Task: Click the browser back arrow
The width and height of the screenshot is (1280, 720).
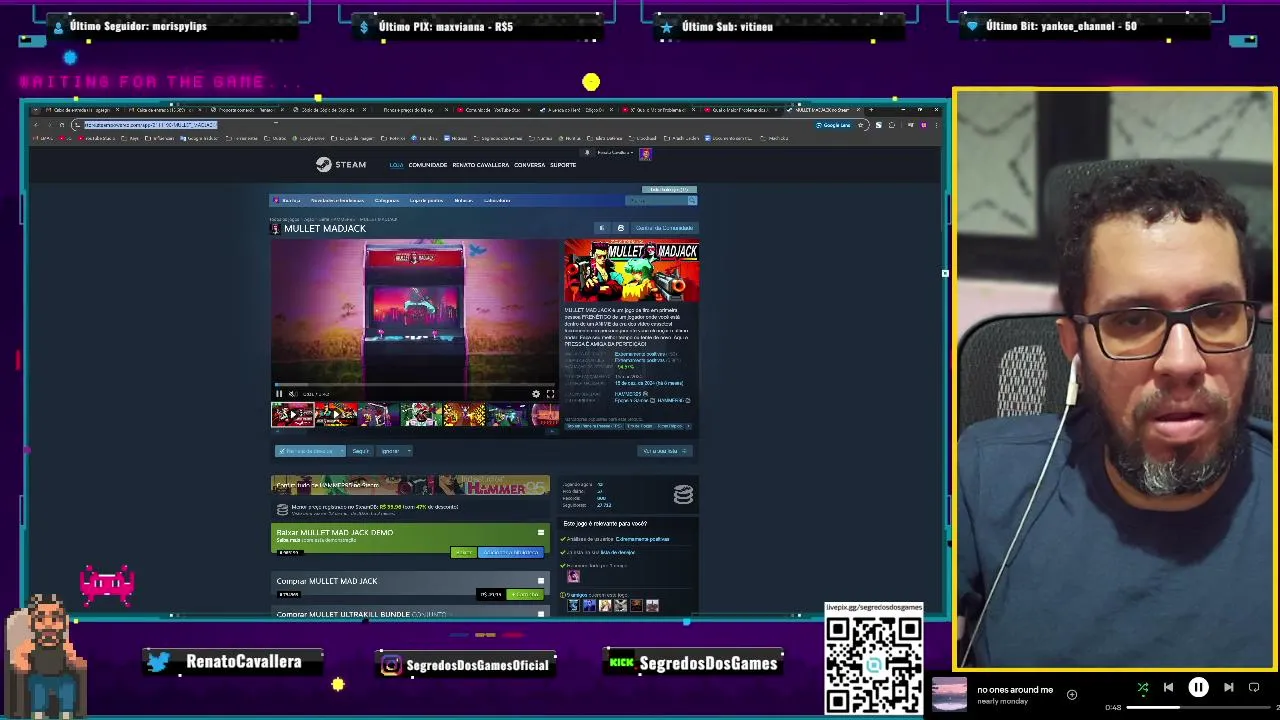Action: pos(35,125)
